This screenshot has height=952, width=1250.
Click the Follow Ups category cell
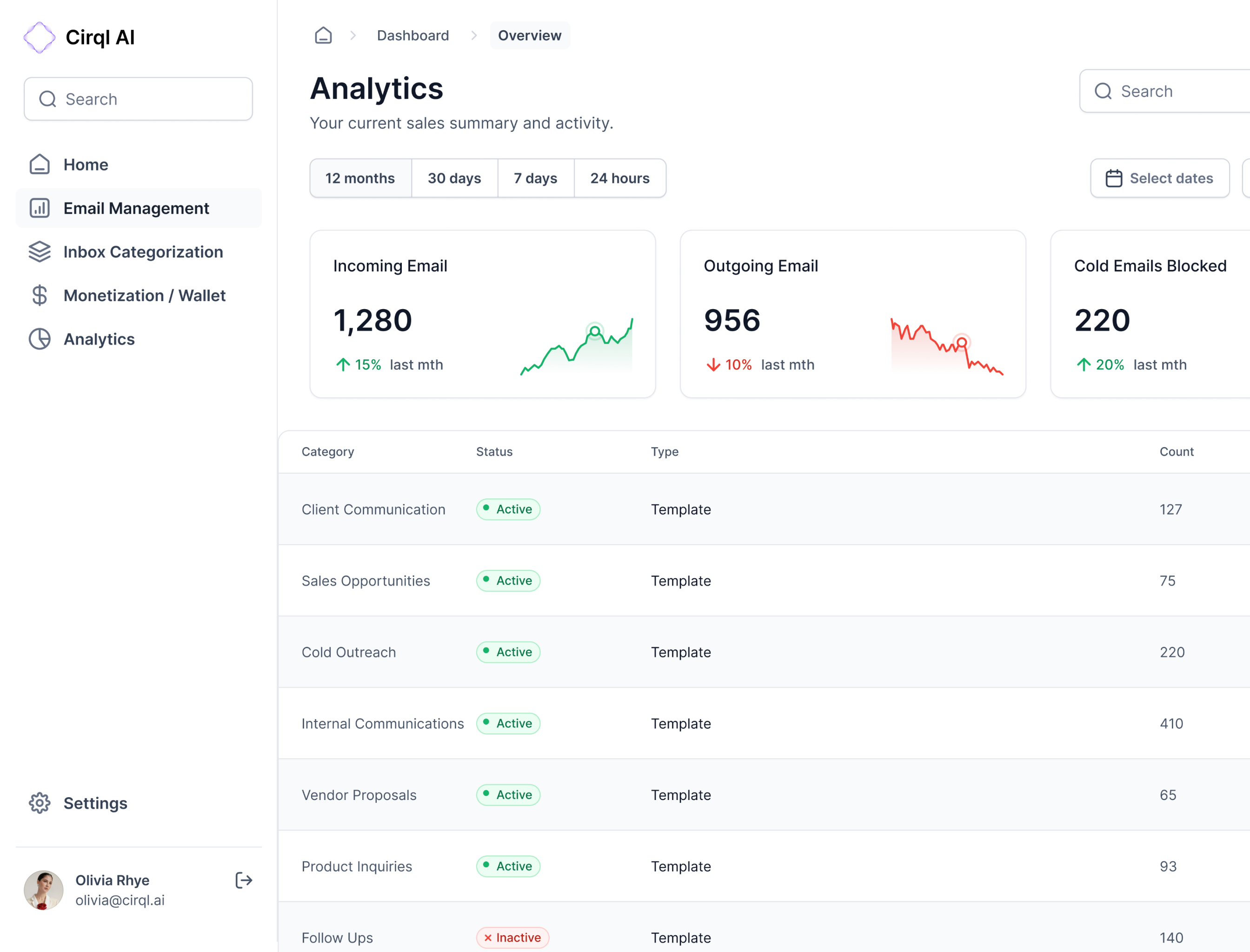[337, 938]
